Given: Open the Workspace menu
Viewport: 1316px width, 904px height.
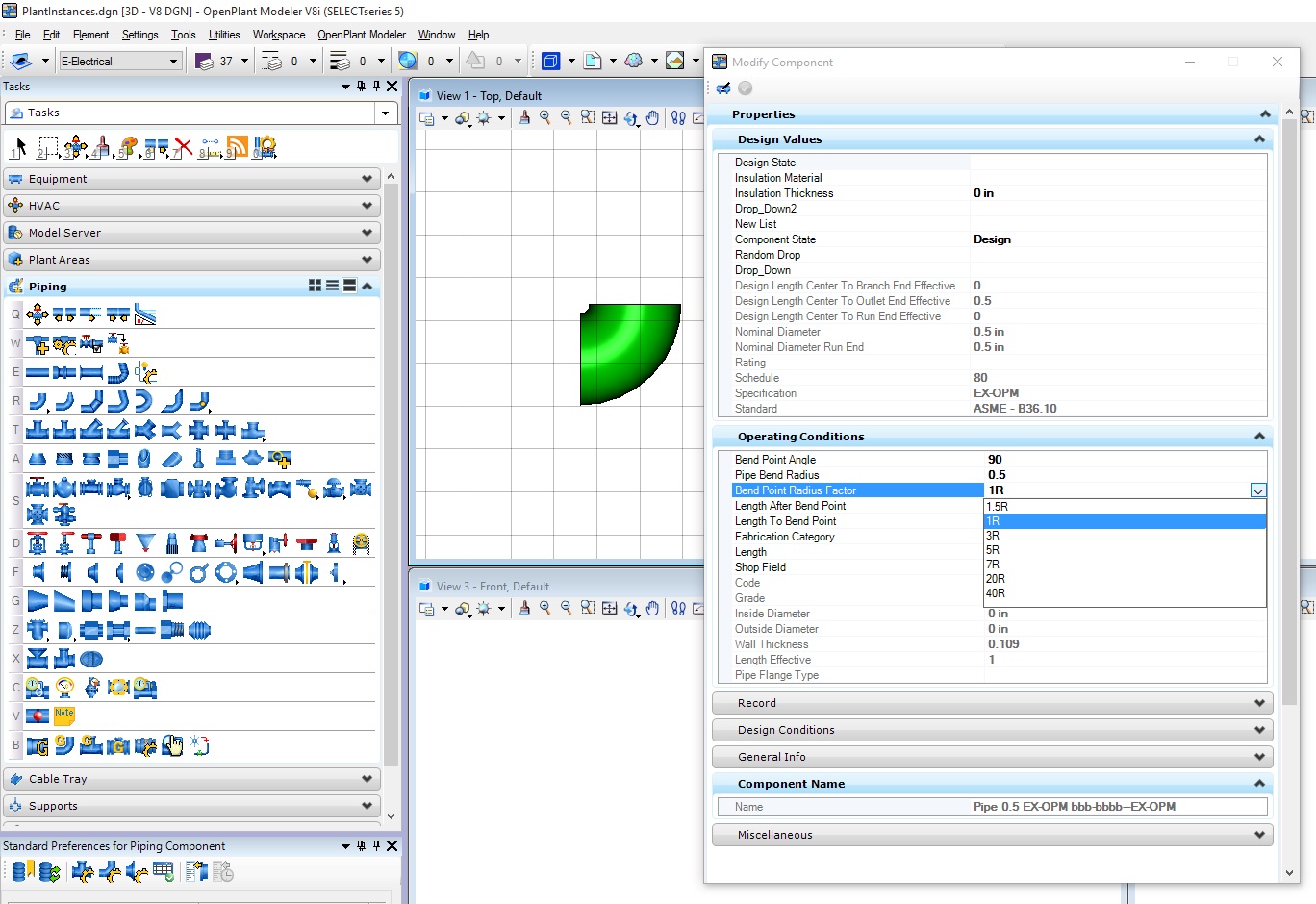Looking at the screenshot, I should click(278, 35).
